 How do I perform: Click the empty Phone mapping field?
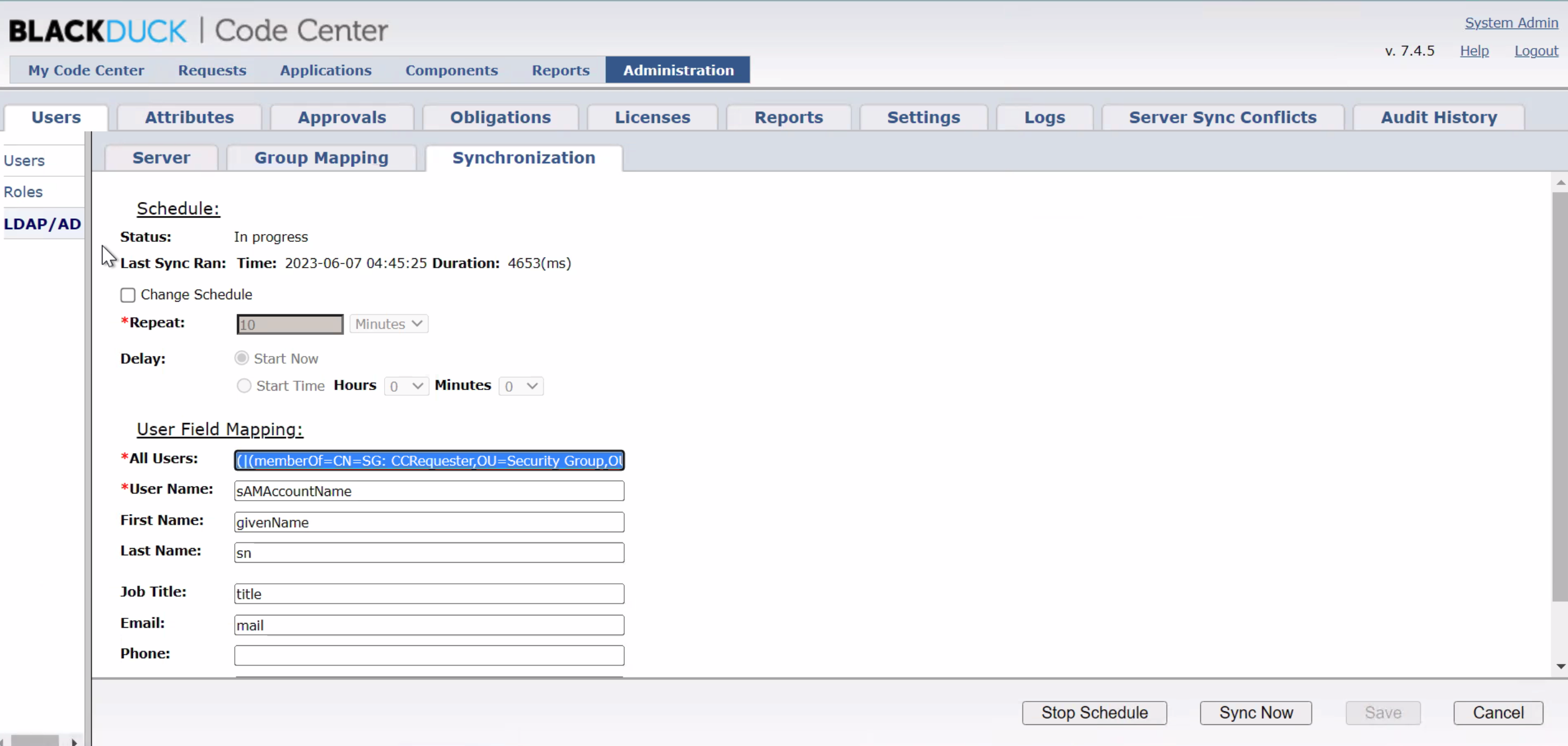[x=429, y=655]
